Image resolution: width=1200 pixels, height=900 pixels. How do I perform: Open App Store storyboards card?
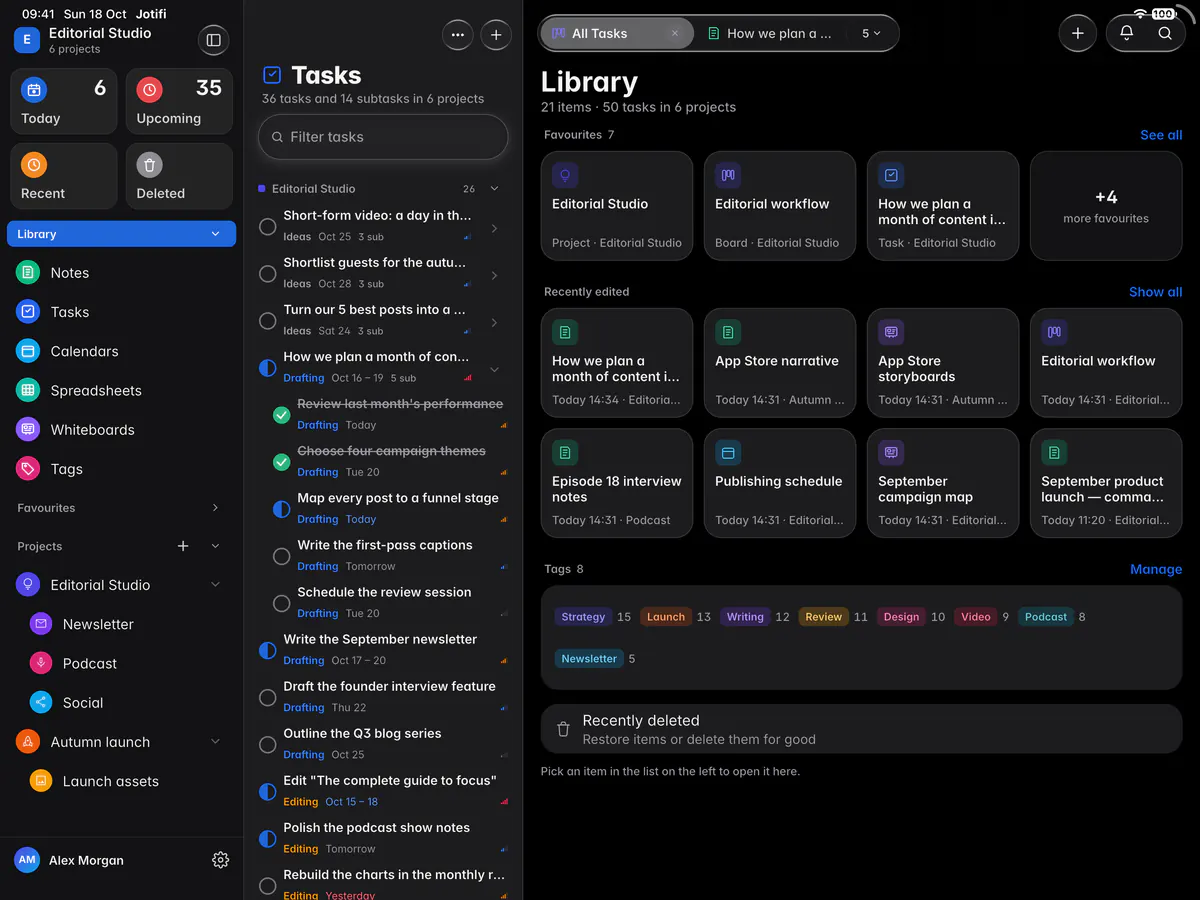click(x=943, y=362)
